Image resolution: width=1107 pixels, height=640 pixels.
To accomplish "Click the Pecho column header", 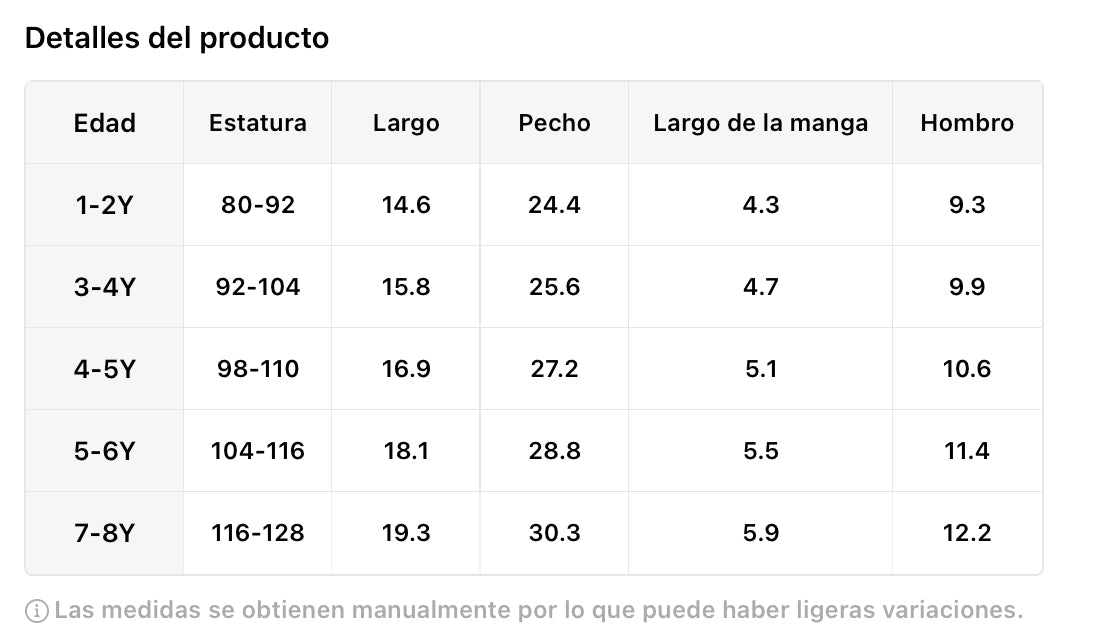I will tap(554, 123).
